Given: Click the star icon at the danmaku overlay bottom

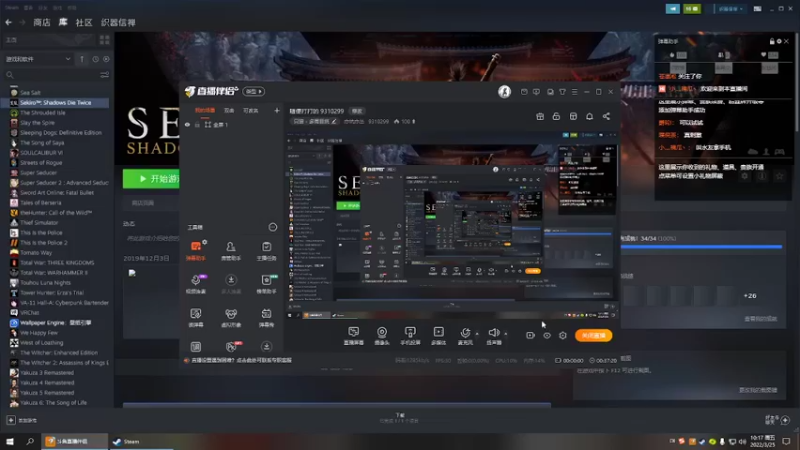Looking at the screenshot, I should [x=779, y=176].
